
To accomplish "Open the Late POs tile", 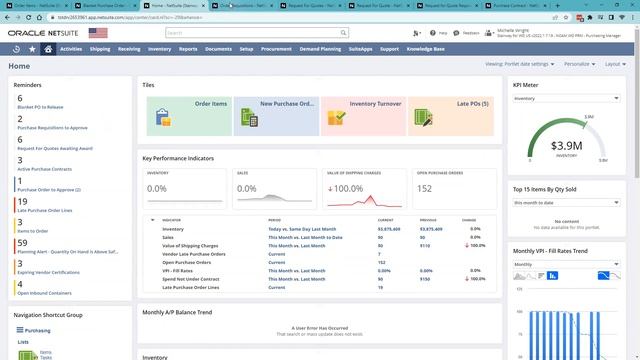I will 451,116.
